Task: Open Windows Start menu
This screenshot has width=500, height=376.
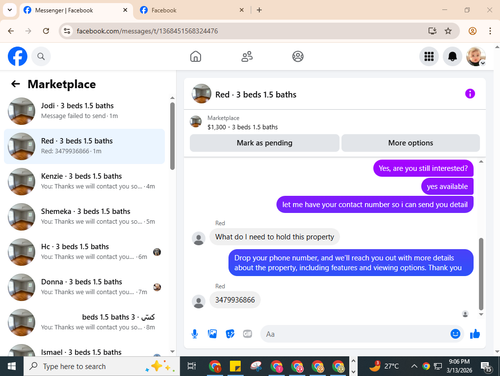Action: click(12, 366)
